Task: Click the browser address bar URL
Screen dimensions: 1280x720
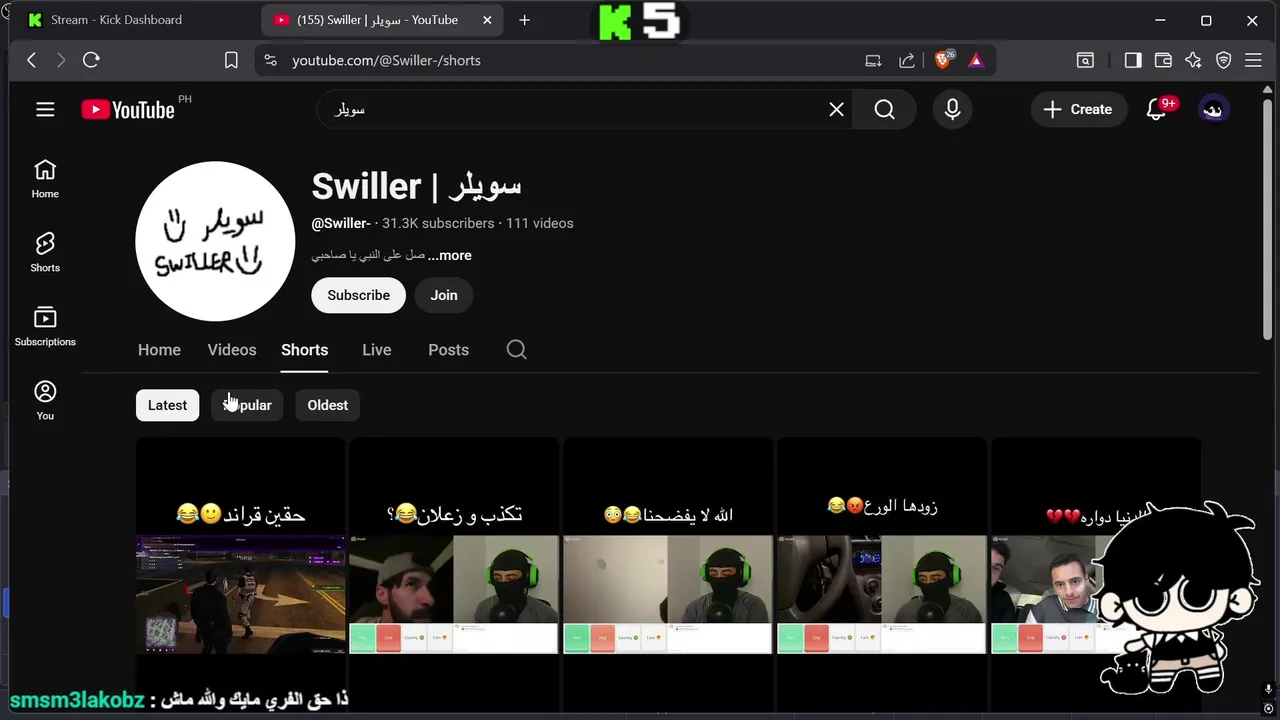Action: point(386,60)
